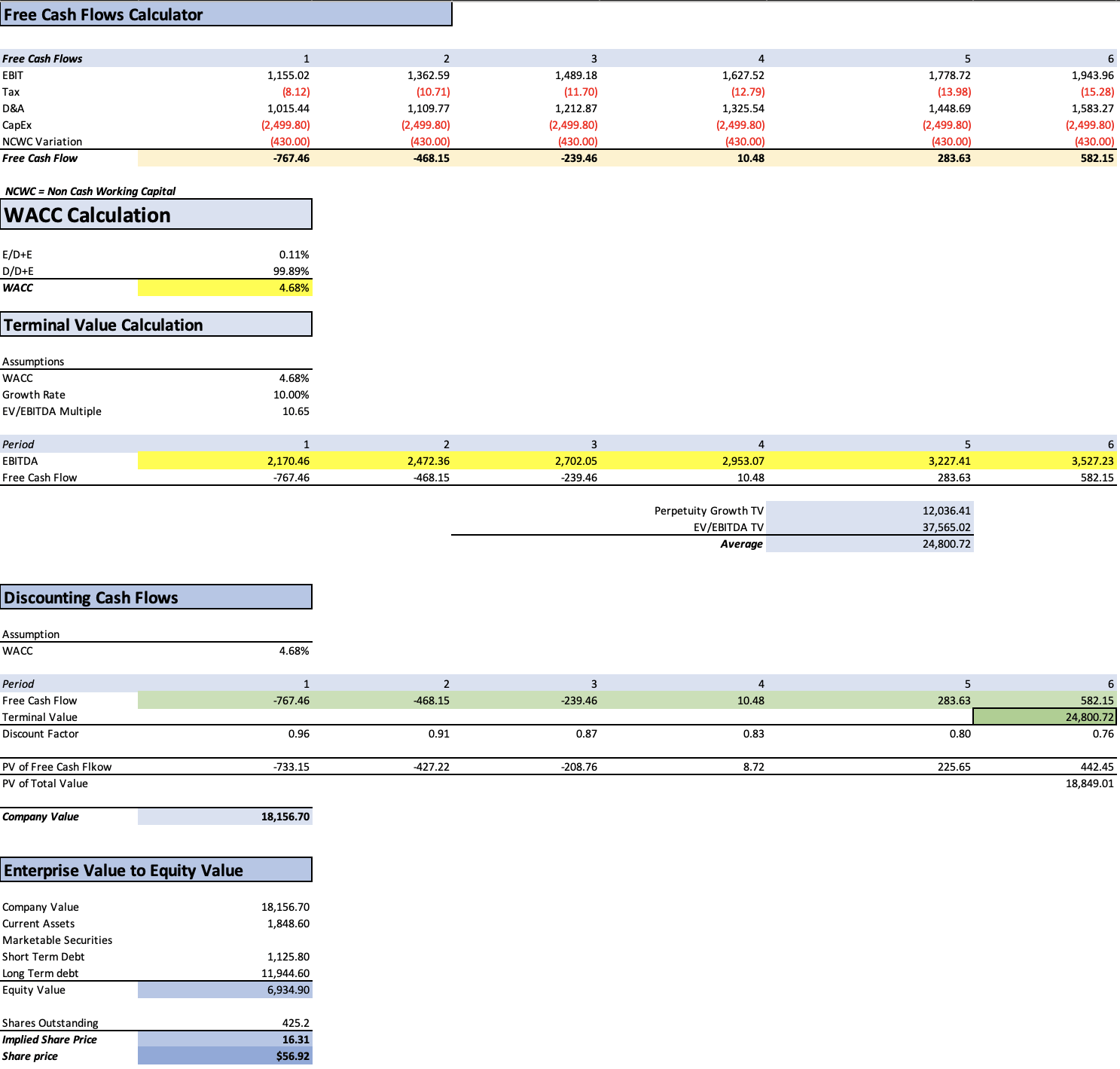Click the Tax value (15.28)
This screenshot has height=1069, width=1120.
(x=1097, y=92)
